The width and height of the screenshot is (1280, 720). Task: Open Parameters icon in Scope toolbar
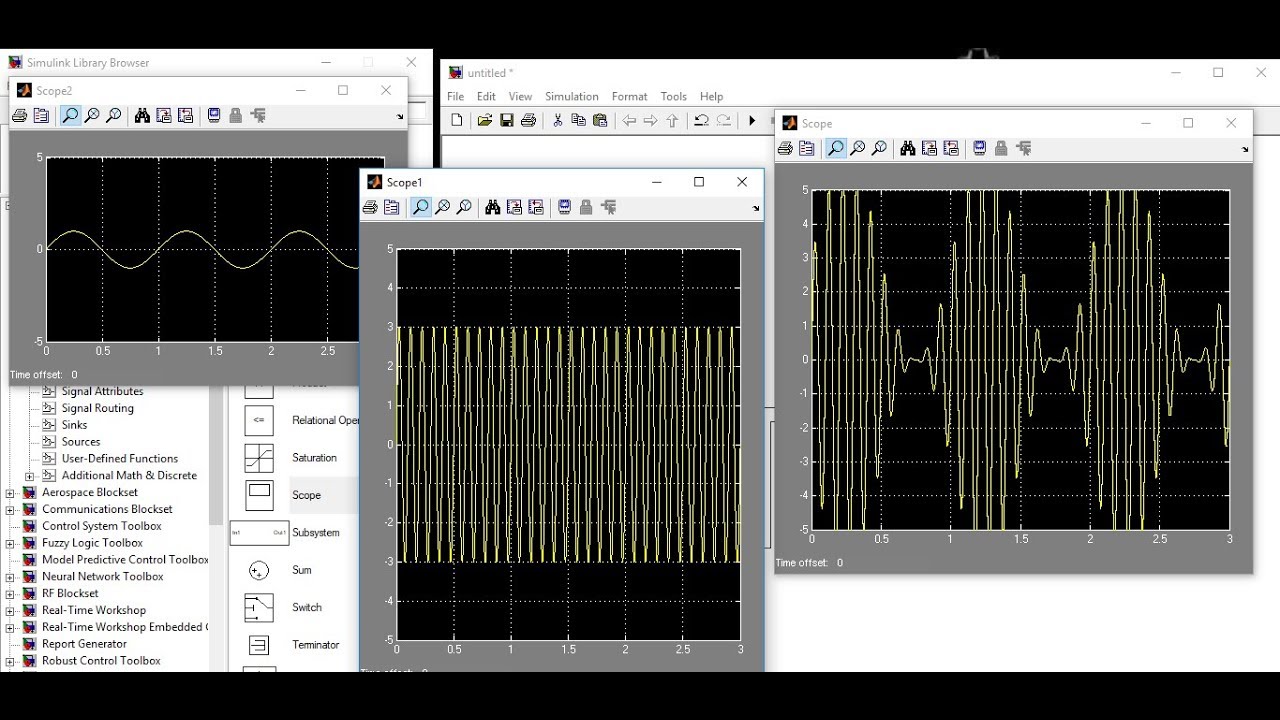pos(807,148)
